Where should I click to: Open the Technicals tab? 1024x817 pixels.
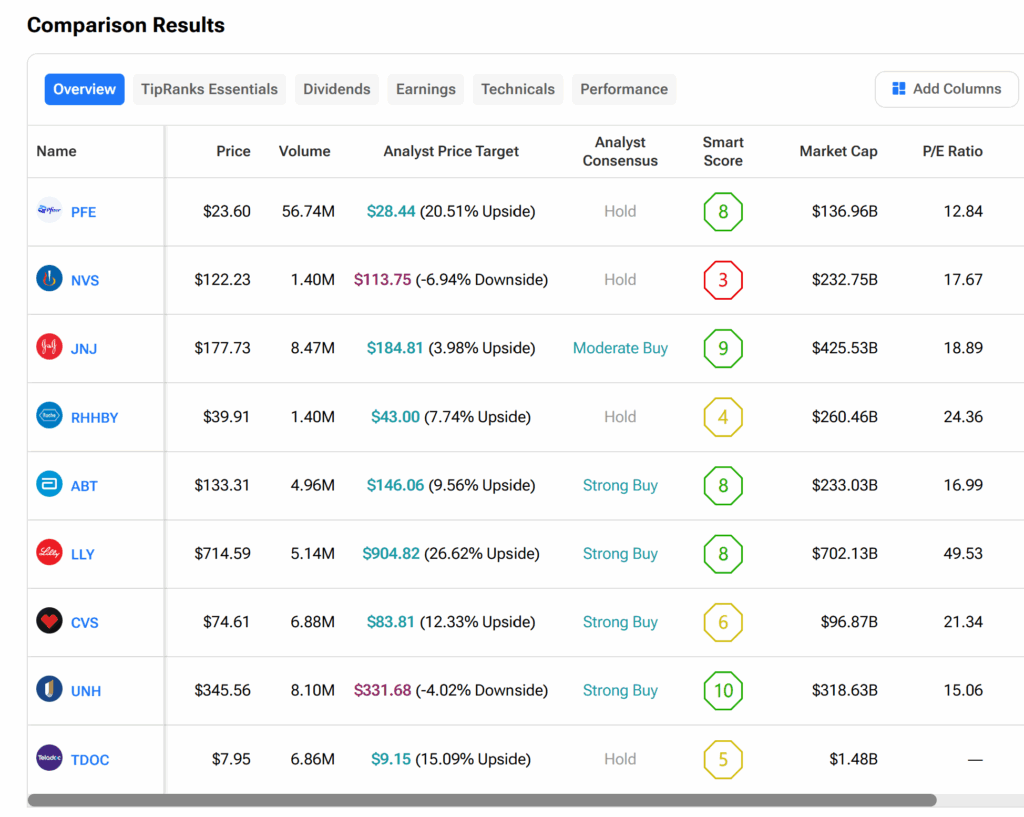click(x=518, y=89)
